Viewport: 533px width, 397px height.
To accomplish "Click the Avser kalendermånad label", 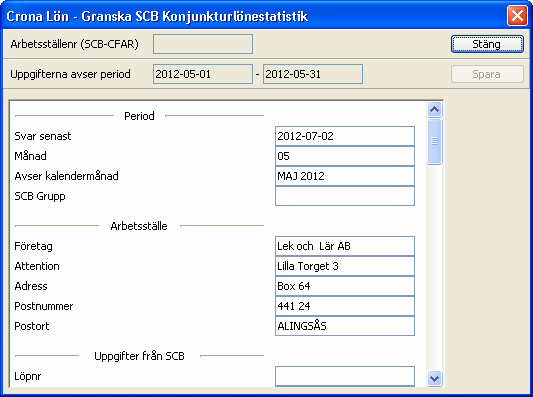I will 66,176.
